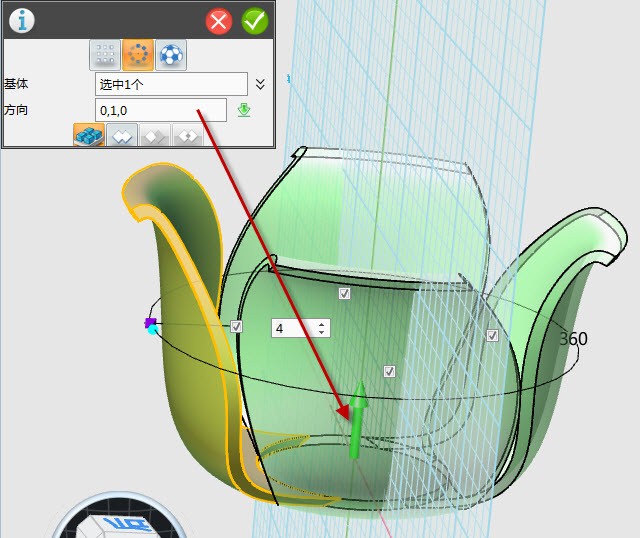
Task: Click the 基体 field showing 选中1个
Action: (x=171, y=84)
